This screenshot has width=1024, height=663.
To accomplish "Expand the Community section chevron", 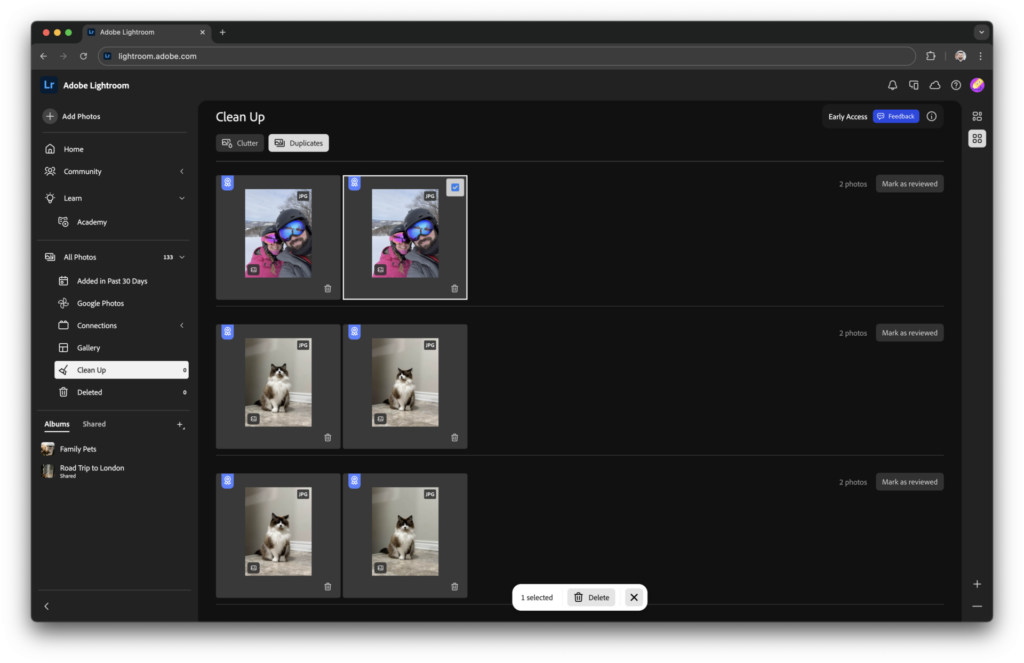I will (x=181, y=172).
